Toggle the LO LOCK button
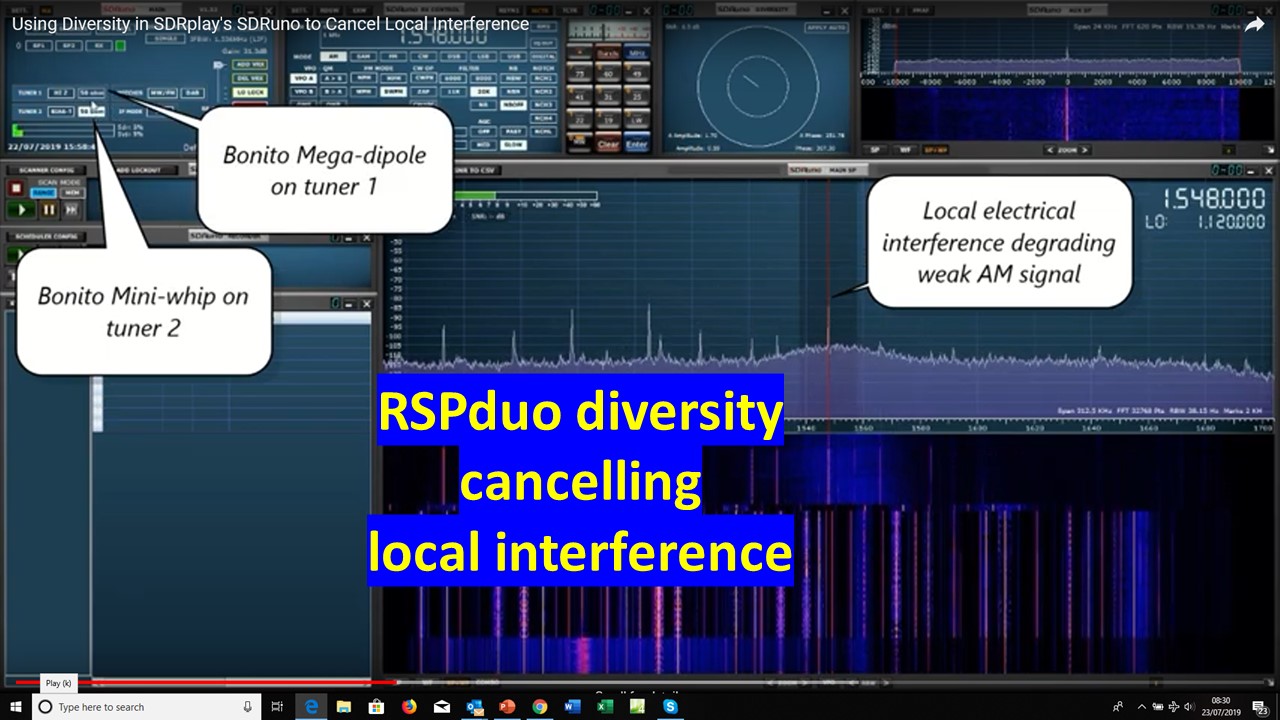 [250, 92]
